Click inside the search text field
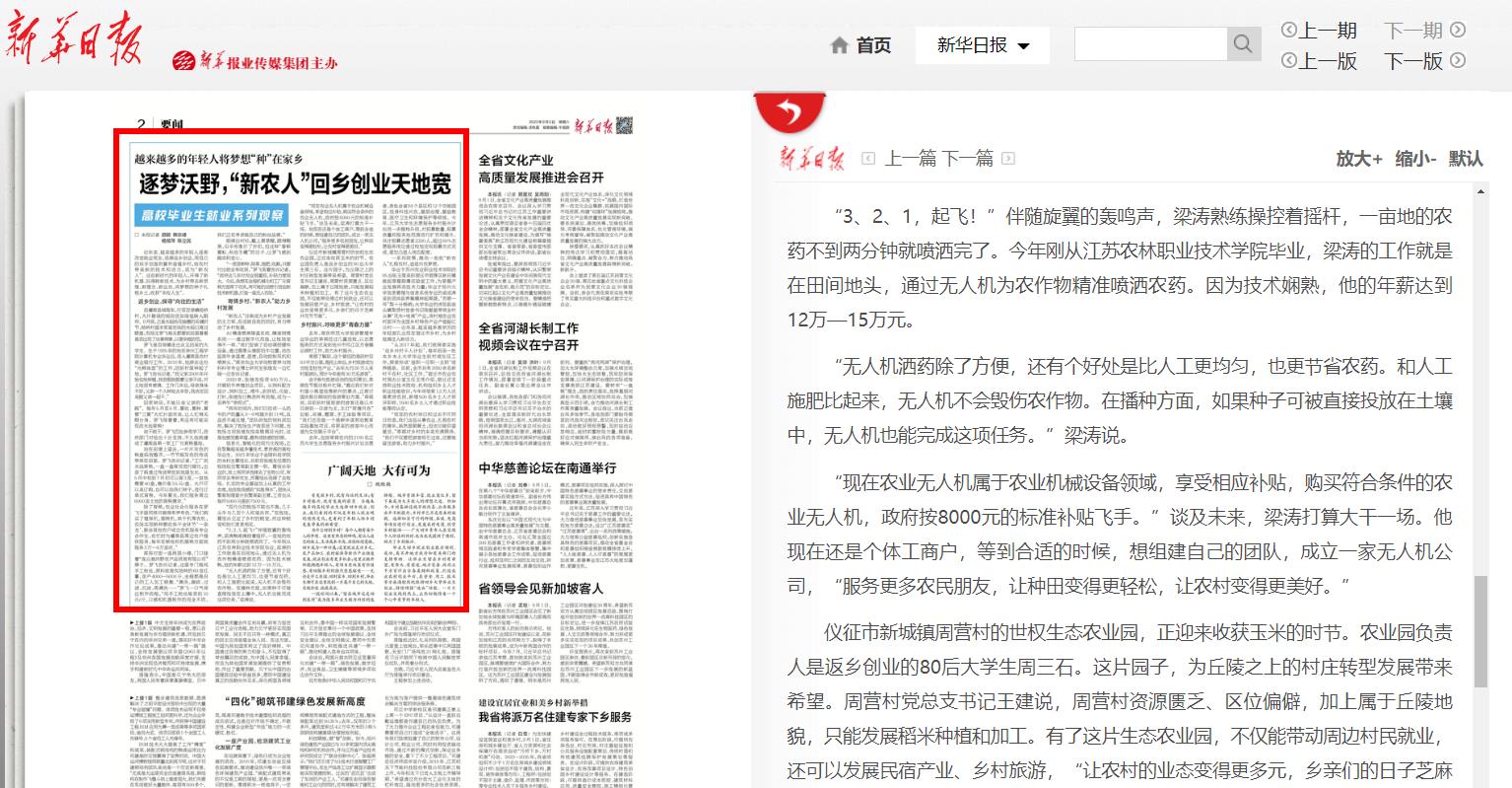 (1149, 44)
